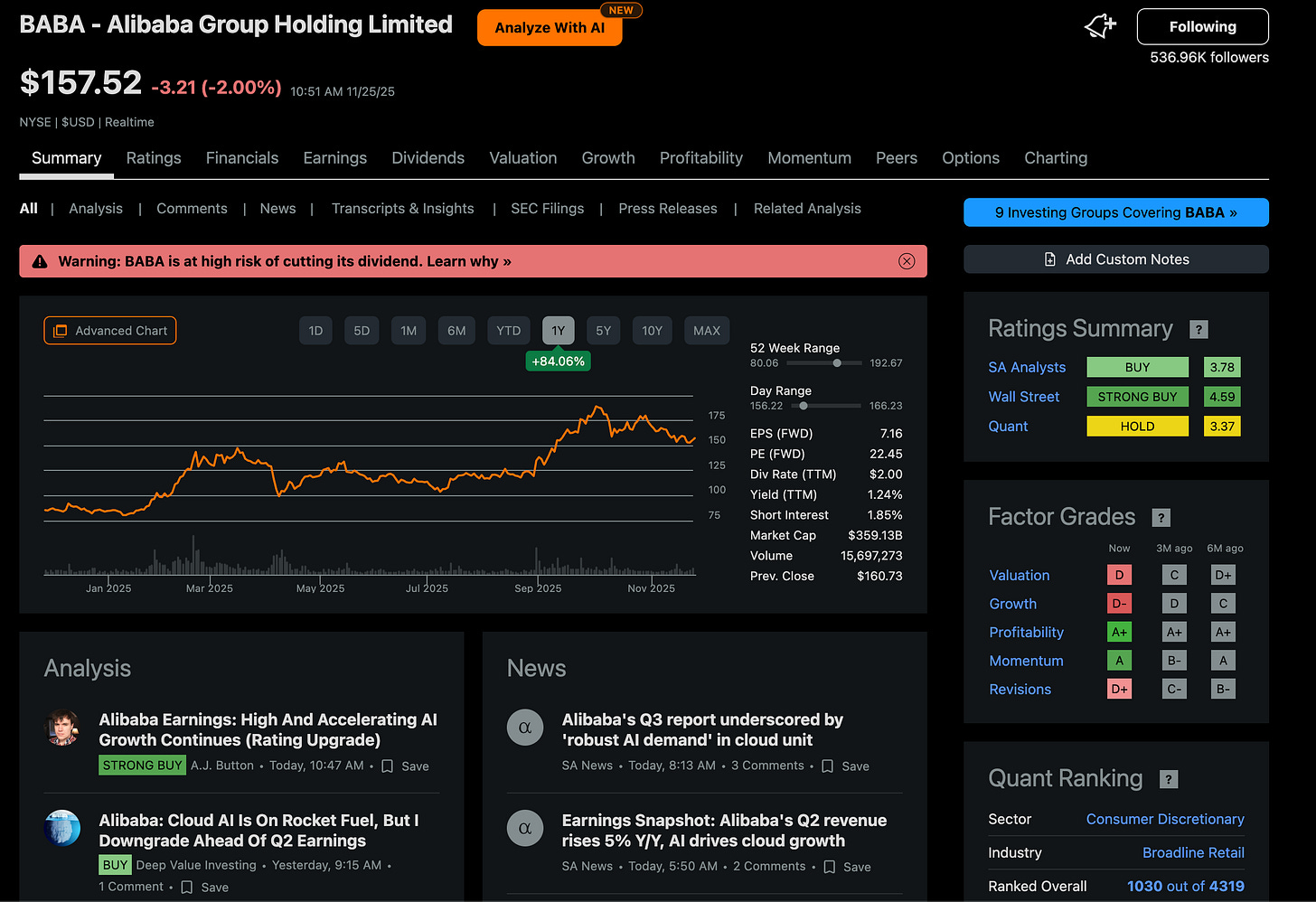The image size is (1316, 902).
Task: Click Consumer Discretionary sector link
Action: tap(1165, 820)
